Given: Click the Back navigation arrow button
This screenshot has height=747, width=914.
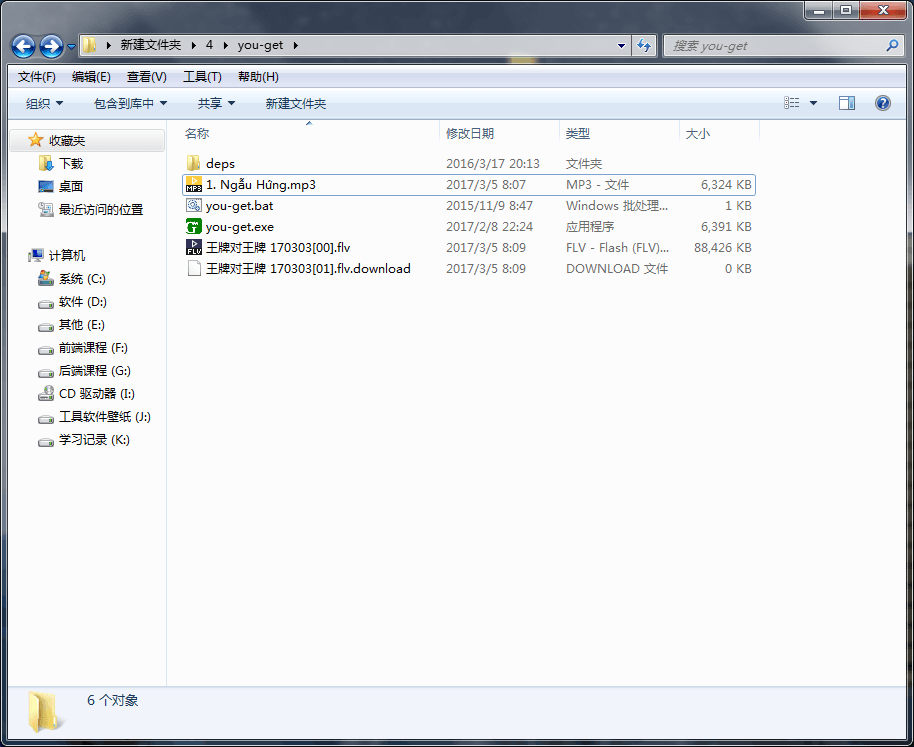Looking at the screenshot, I should click(x=24, y=46).
